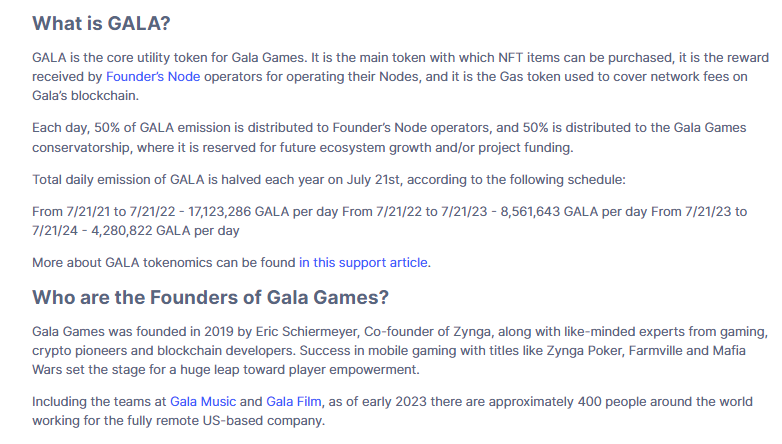This screenshot has height=444, width=782.
Task: Follow the 'in this support article' link
Action: (x=363, y=263)
